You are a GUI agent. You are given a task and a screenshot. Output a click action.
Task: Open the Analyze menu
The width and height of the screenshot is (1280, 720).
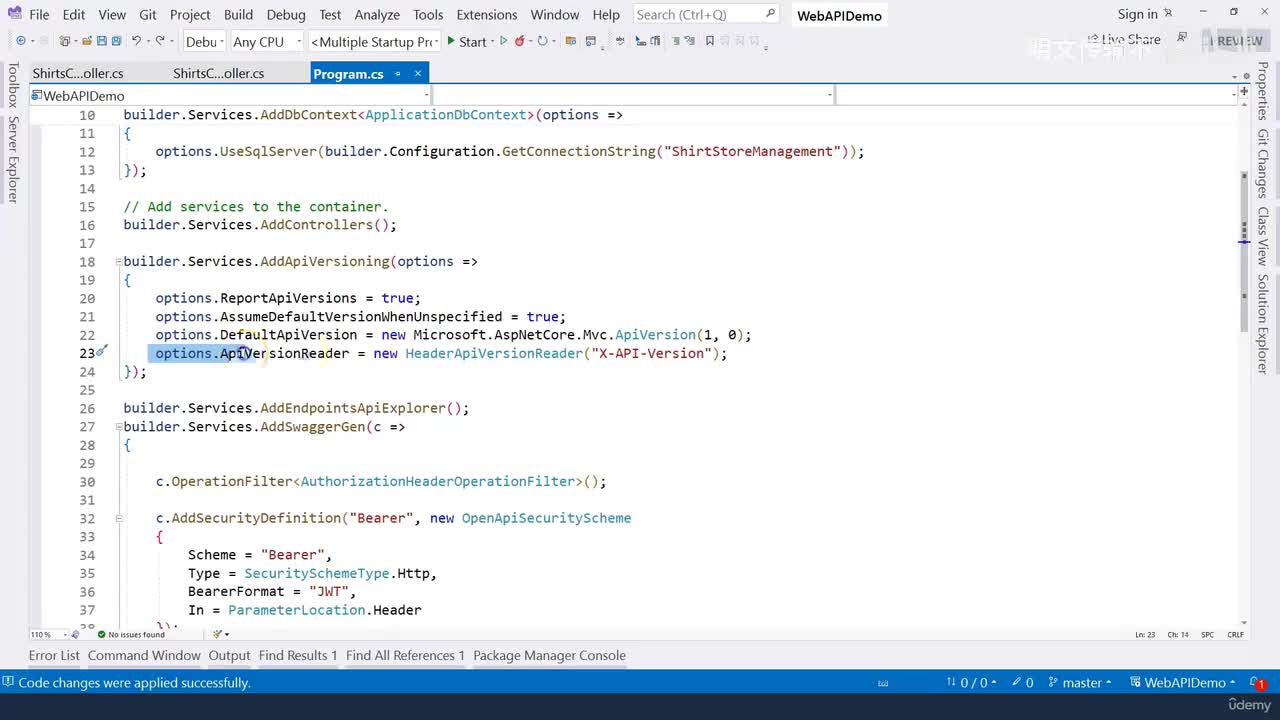click(377, 14)
